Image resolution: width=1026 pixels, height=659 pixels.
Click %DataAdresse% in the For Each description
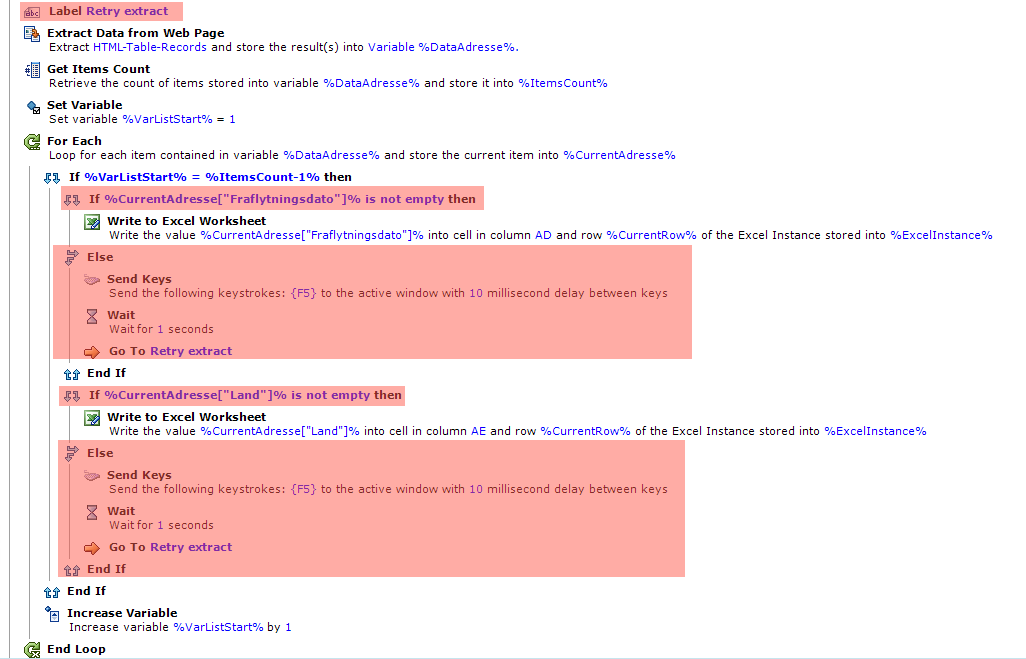pyautogui.click(x=331, y=155)
